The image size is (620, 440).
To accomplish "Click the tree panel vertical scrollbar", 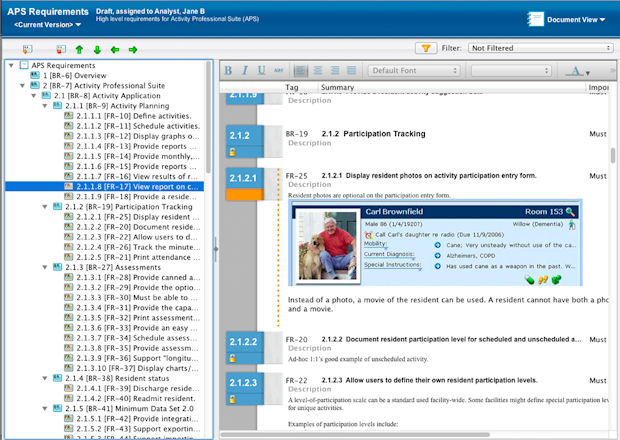I will point(208,117).
